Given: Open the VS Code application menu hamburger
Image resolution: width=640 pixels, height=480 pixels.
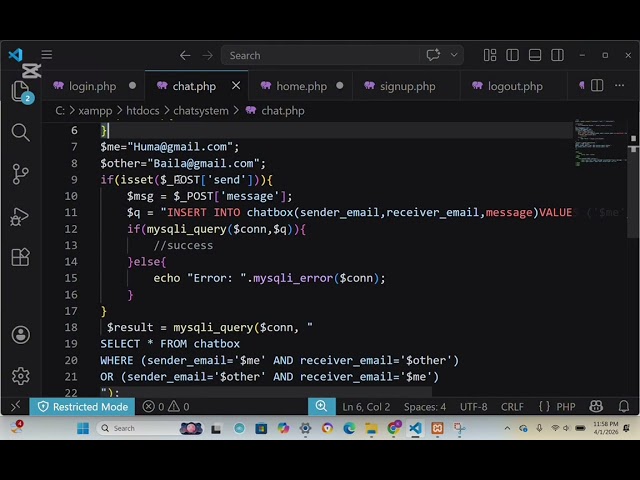Looking at the screenshot, I should pos(47,55).
